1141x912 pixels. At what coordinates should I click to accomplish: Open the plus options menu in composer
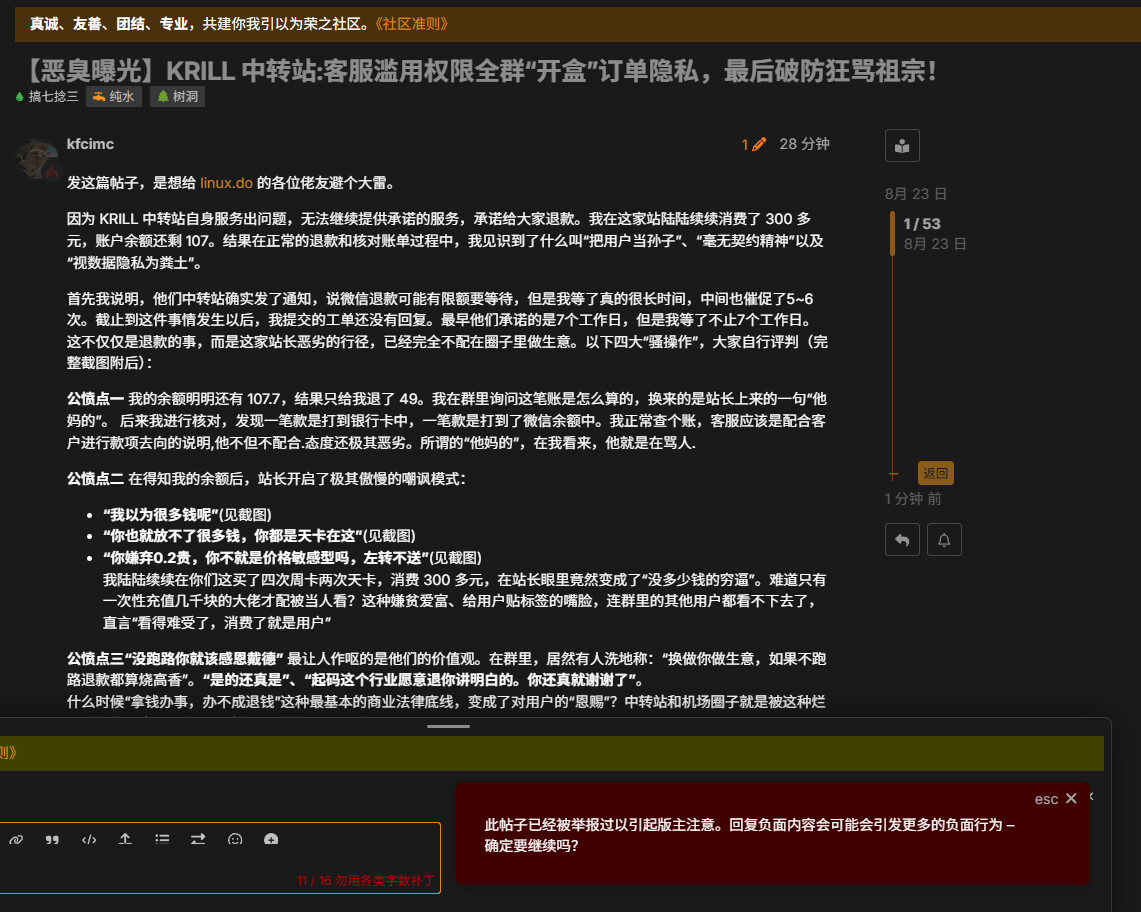[271, 839]
